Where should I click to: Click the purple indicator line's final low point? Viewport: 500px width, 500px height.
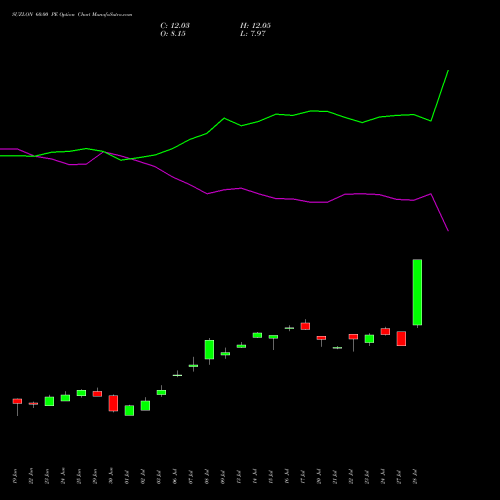pos(448,231)
